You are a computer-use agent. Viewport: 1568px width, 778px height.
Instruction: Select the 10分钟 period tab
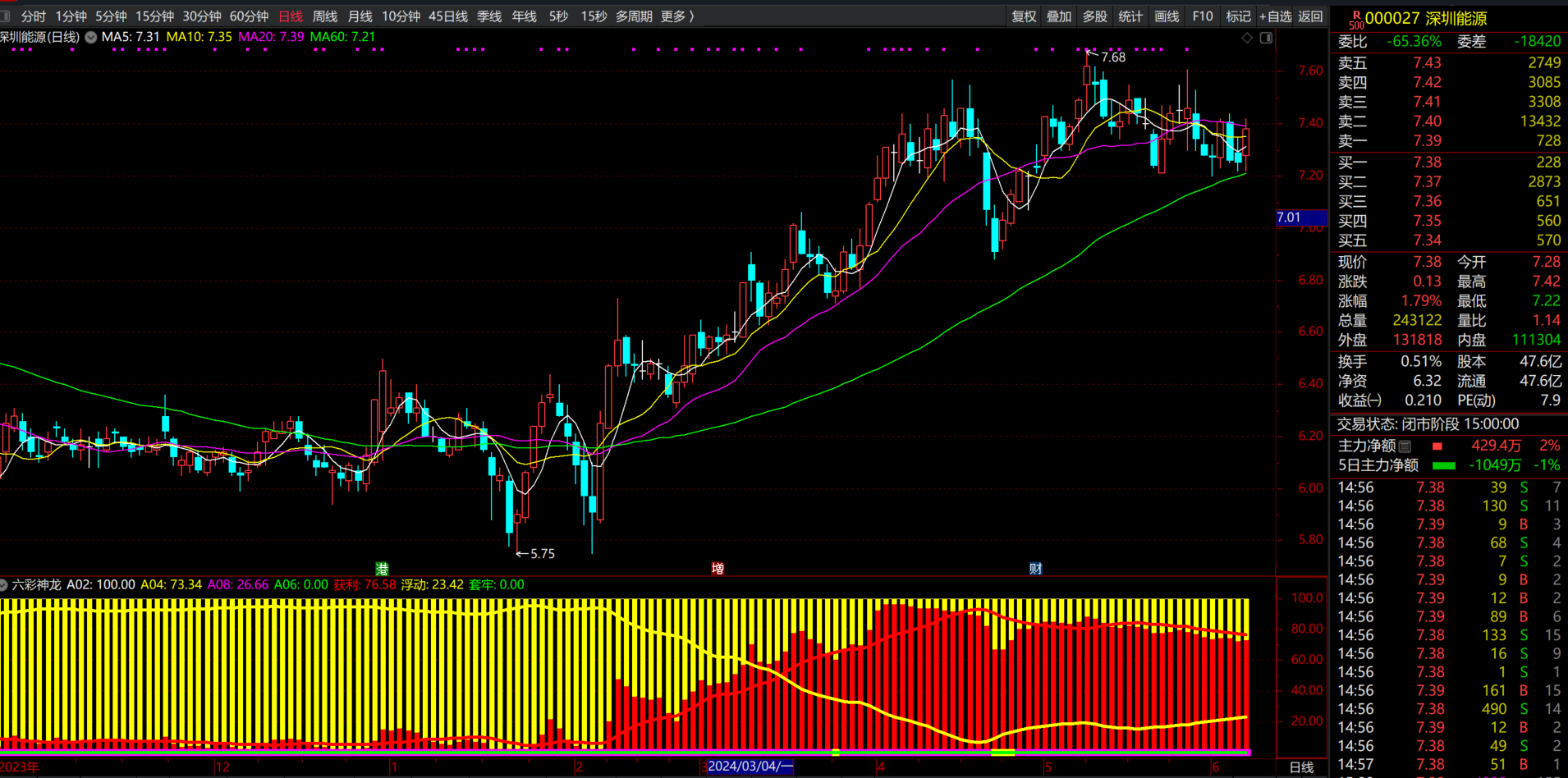pos(401,16)
